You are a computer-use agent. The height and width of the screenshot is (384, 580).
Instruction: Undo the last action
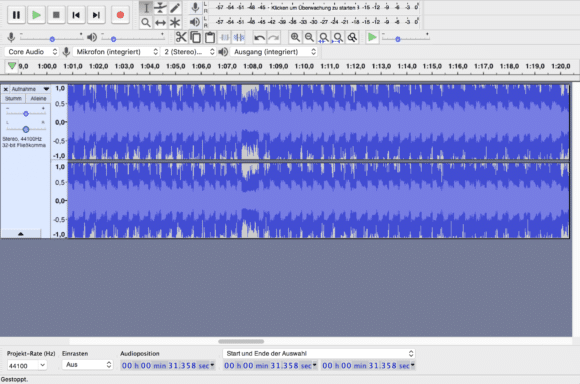coord(259,37)
